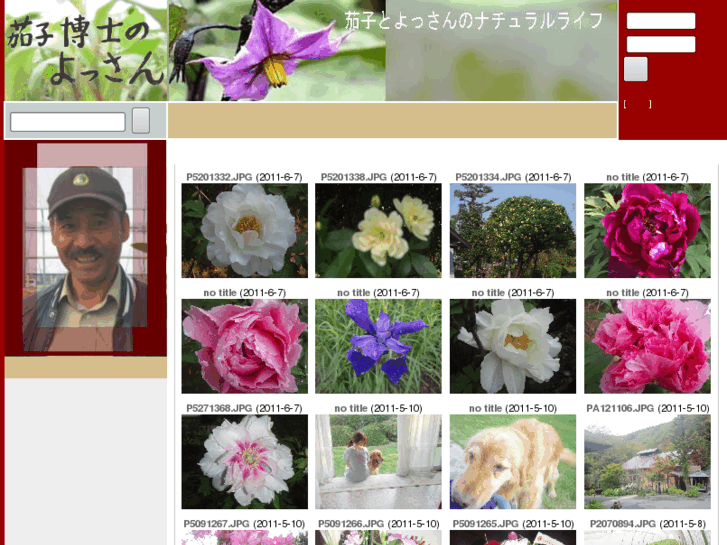Screen dimensions: 727x545
Task: Open white peony thumbnail in second row
Action: [x=513, y=346]
